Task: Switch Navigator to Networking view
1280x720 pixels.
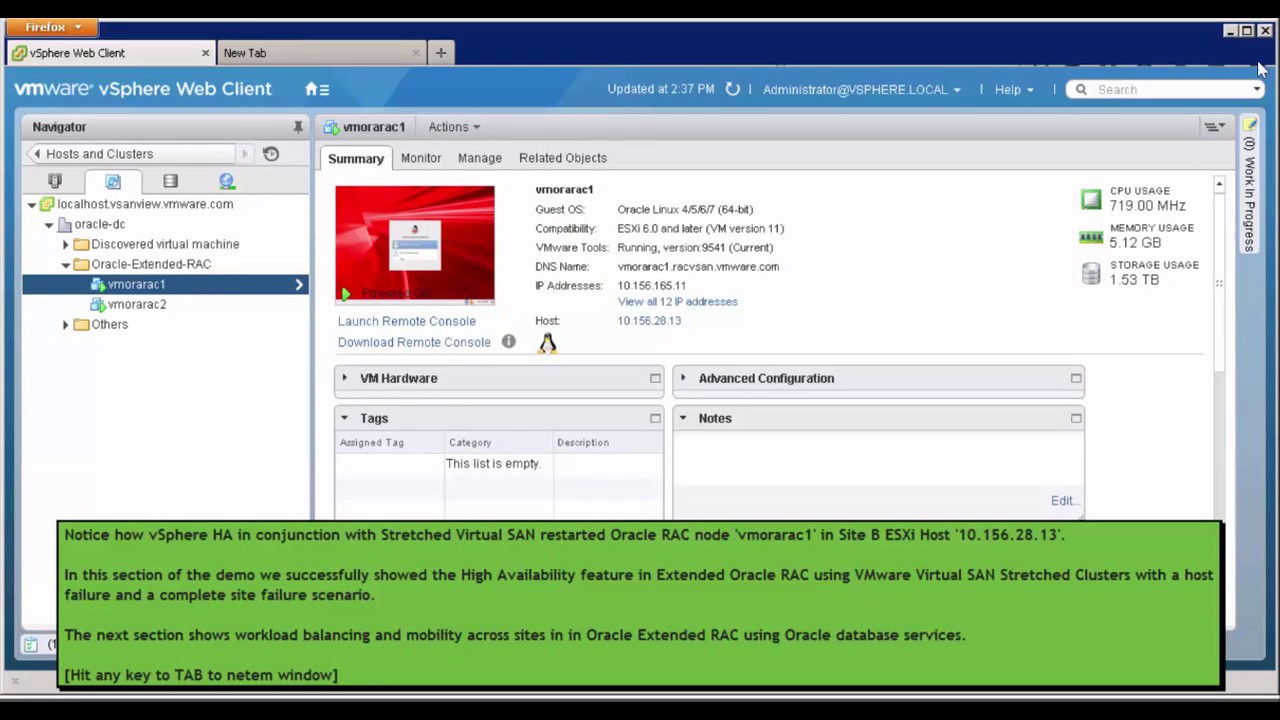Action: [227, 181]
